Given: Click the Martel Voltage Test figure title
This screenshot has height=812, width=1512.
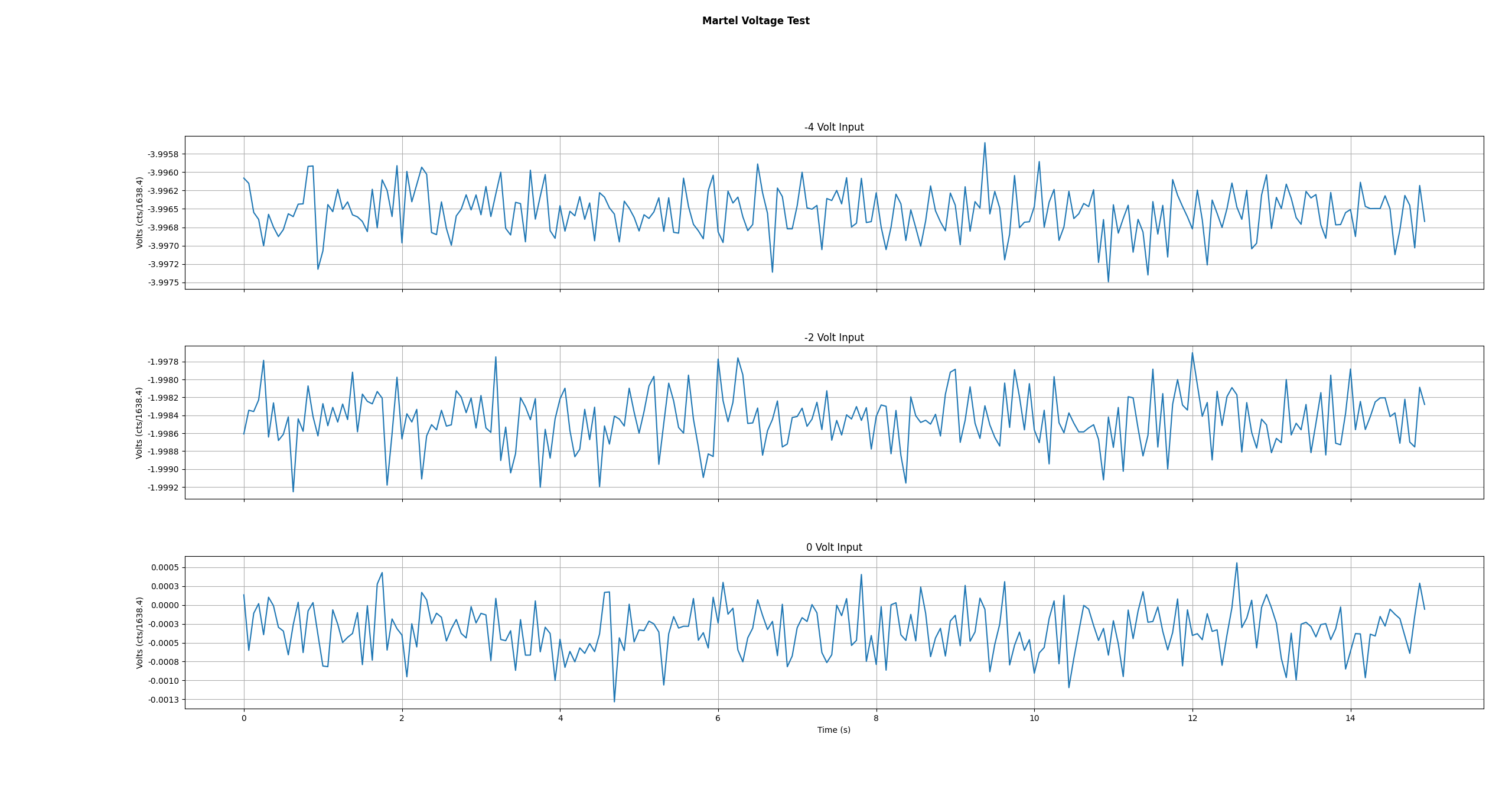Looking at the screenshot, I should click(x=755, y=21).
